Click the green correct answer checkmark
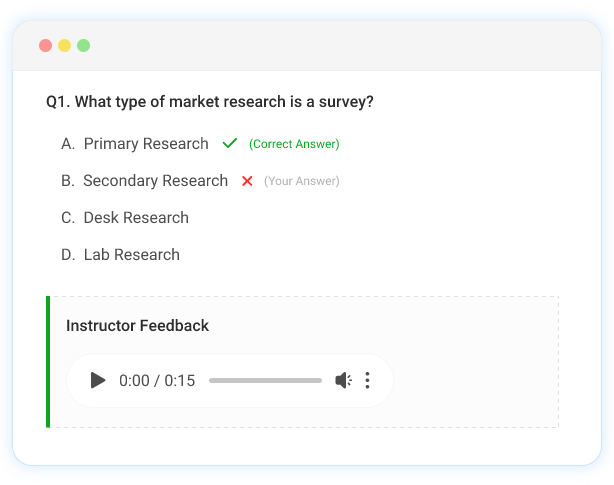 click(x=230, y=144)
